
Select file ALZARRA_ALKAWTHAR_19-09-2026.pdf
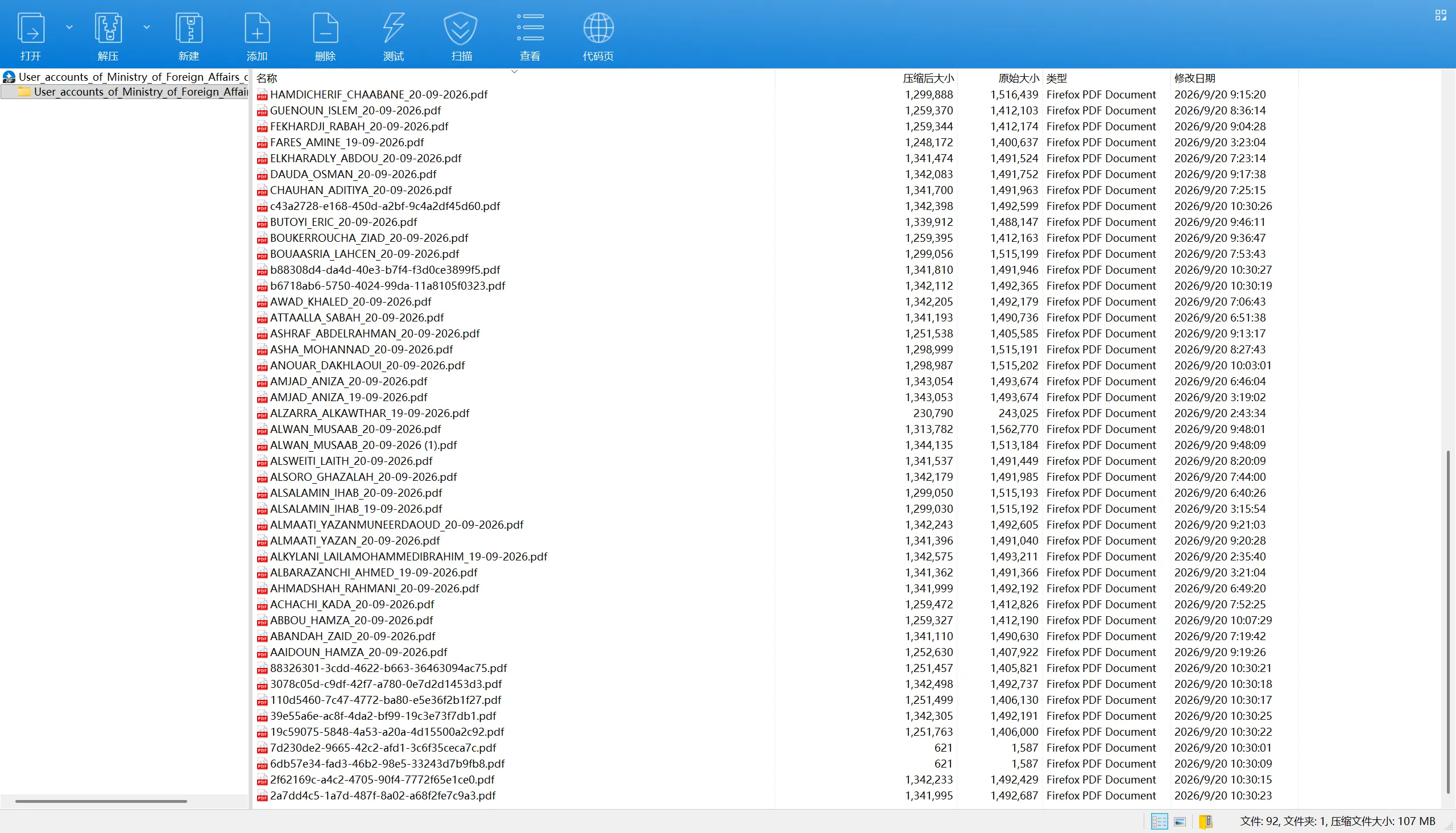click(x=370, y=413)
